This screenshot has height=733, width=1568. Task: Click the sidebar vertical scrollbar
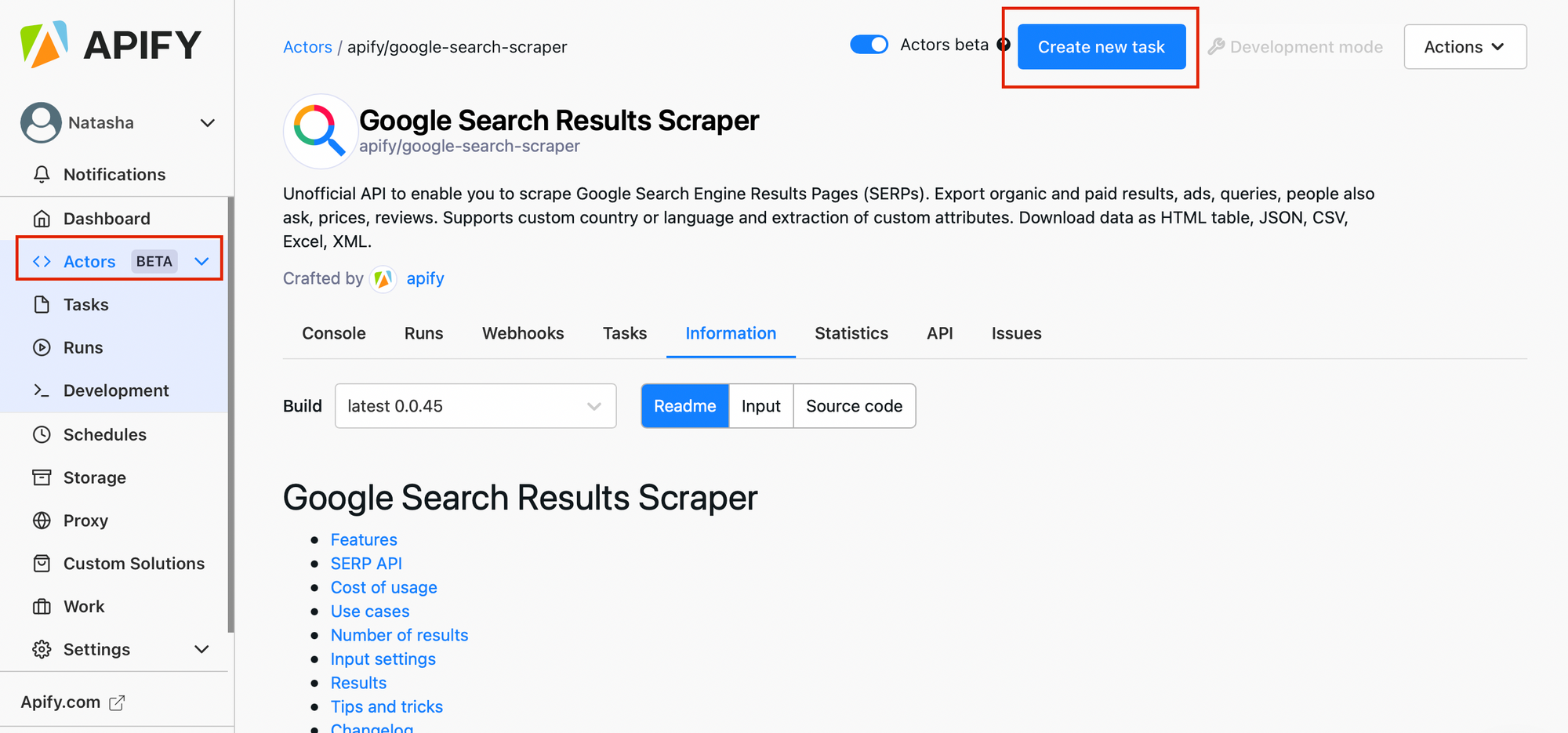pyautogui.click(x=230, y=414)
